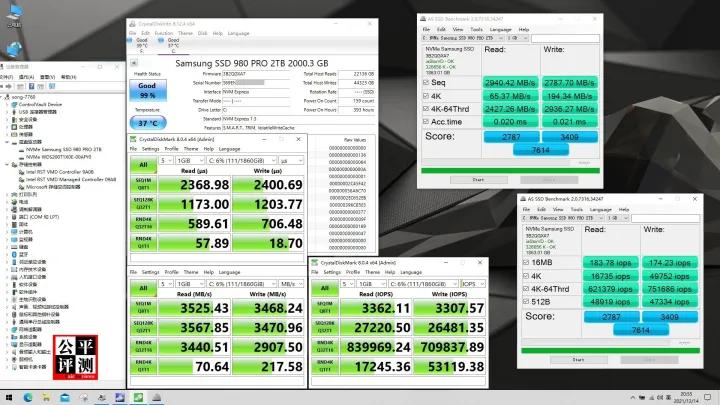Screen dimensions: 720x405
Task: Toggle the 16MB checkbox in AS SSD iops window
Action: 526,262
